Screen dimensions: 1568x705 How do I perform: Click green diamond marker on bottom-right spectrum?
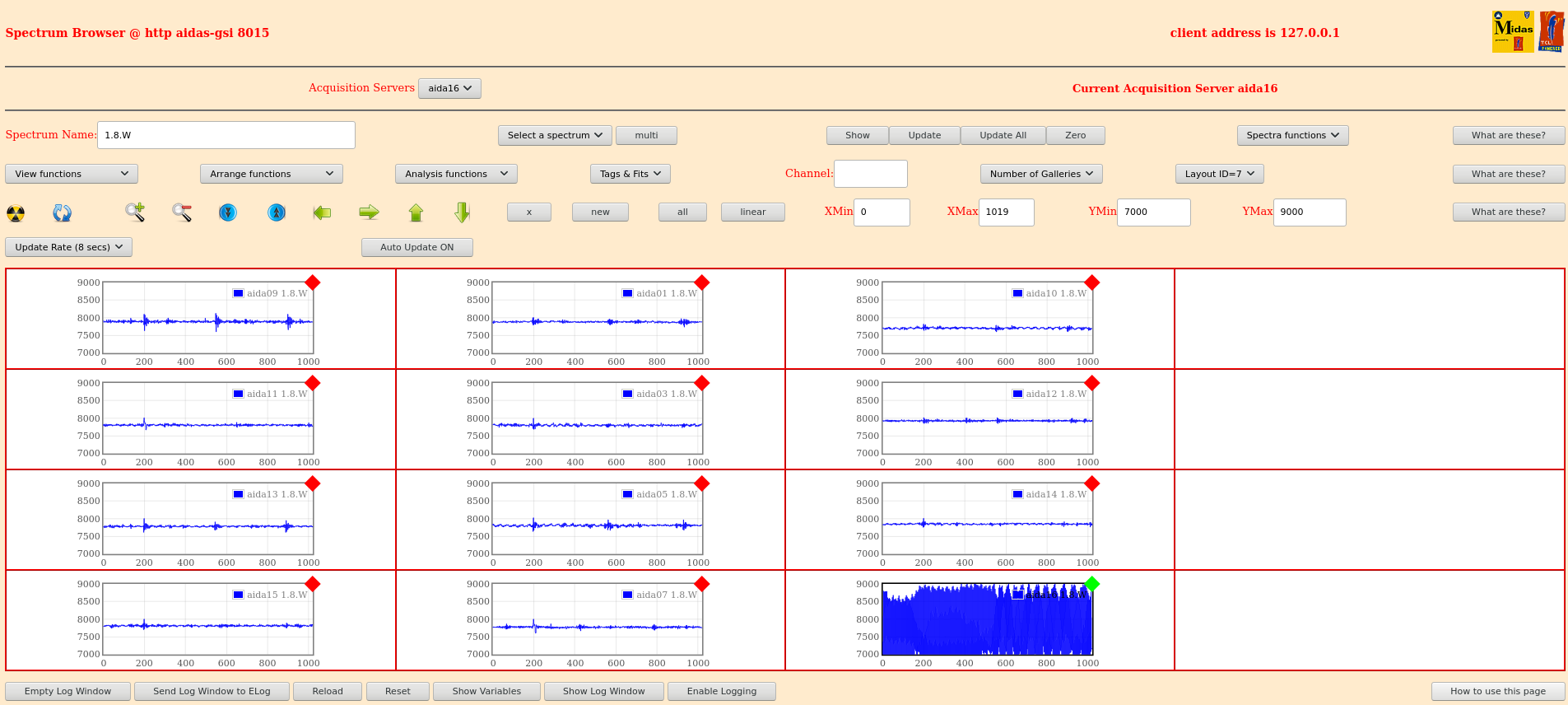1091,584
